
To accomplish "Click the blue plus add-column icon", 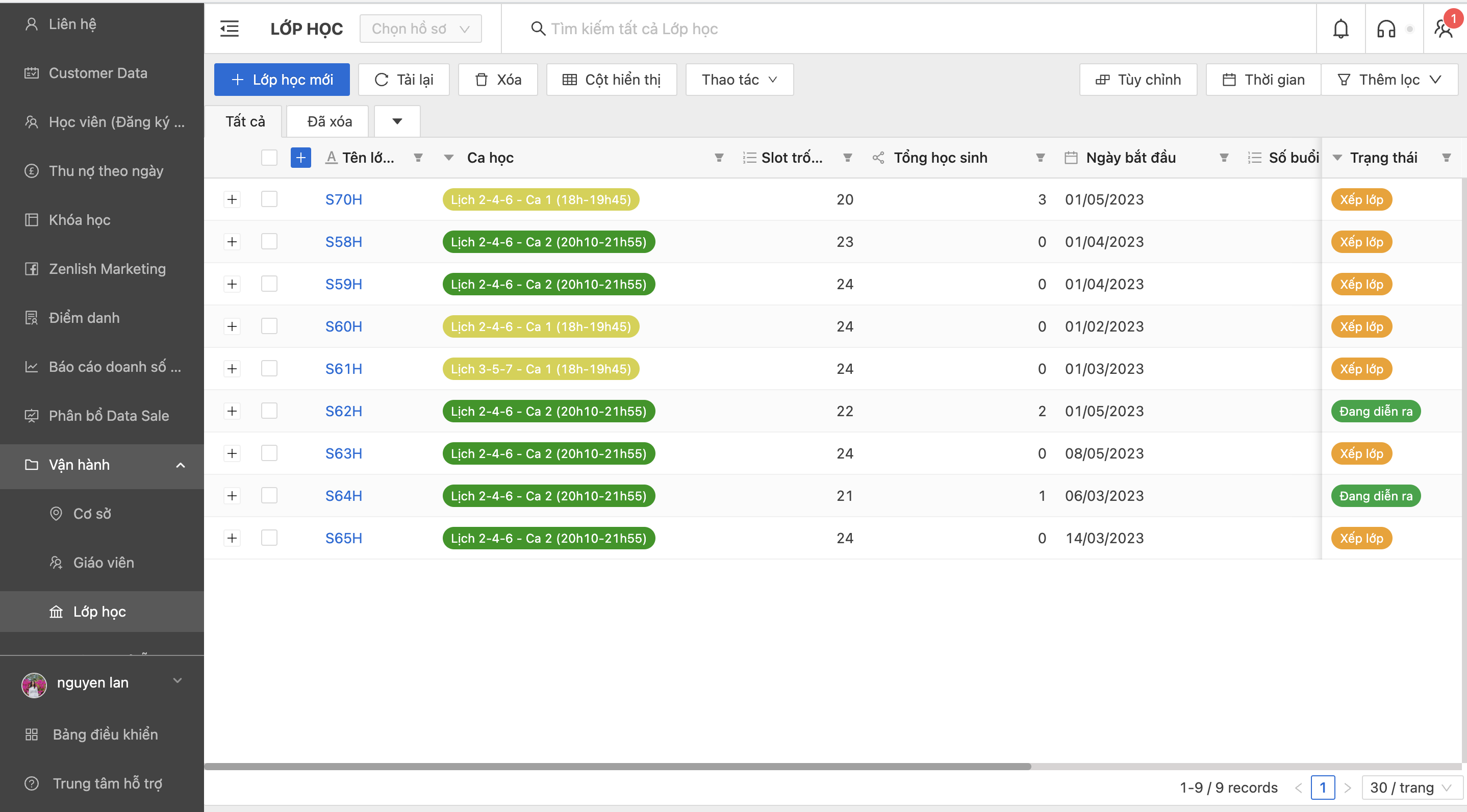I will coord(300,158).
